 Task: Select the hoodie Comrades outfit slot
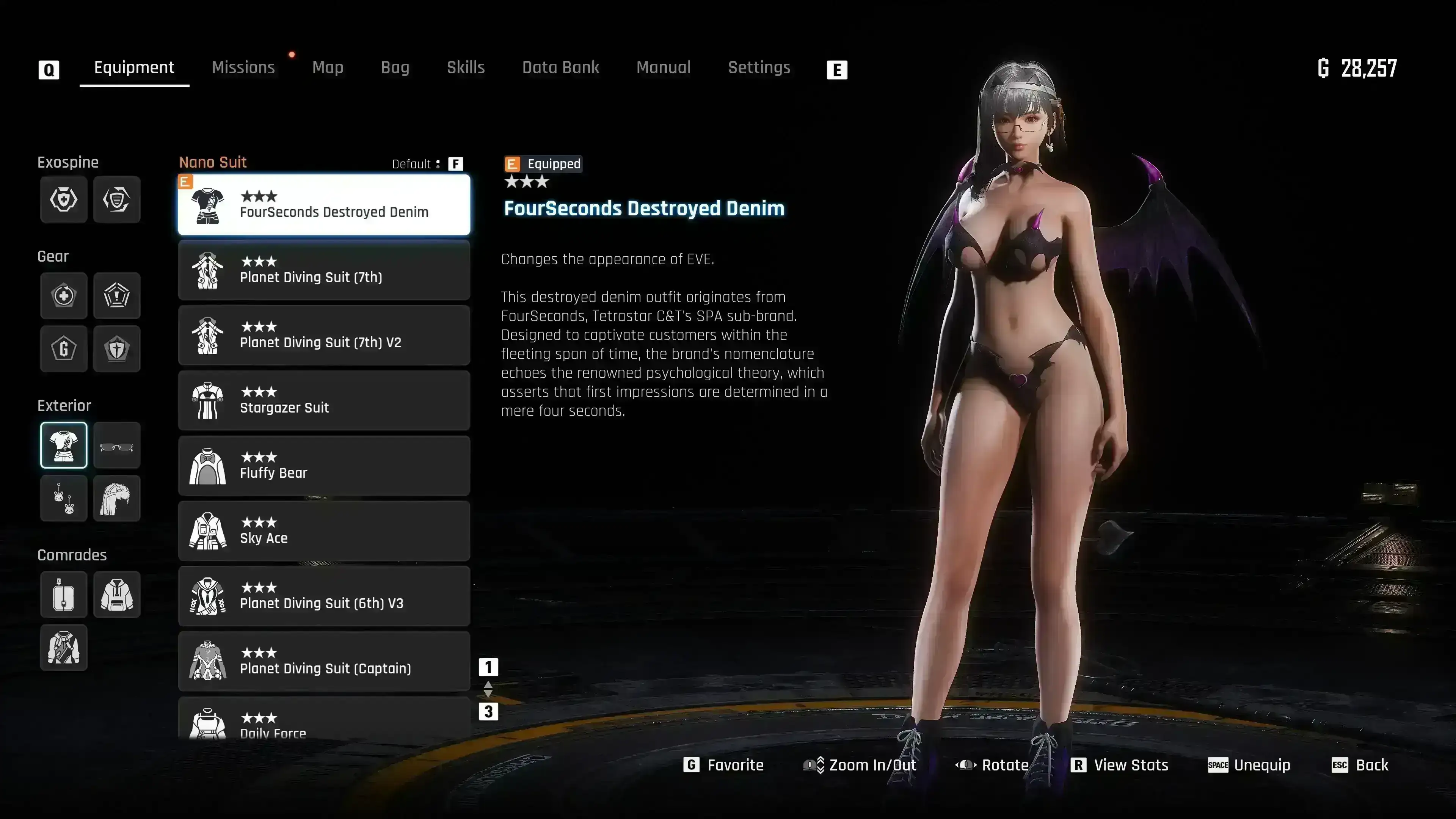116,595
